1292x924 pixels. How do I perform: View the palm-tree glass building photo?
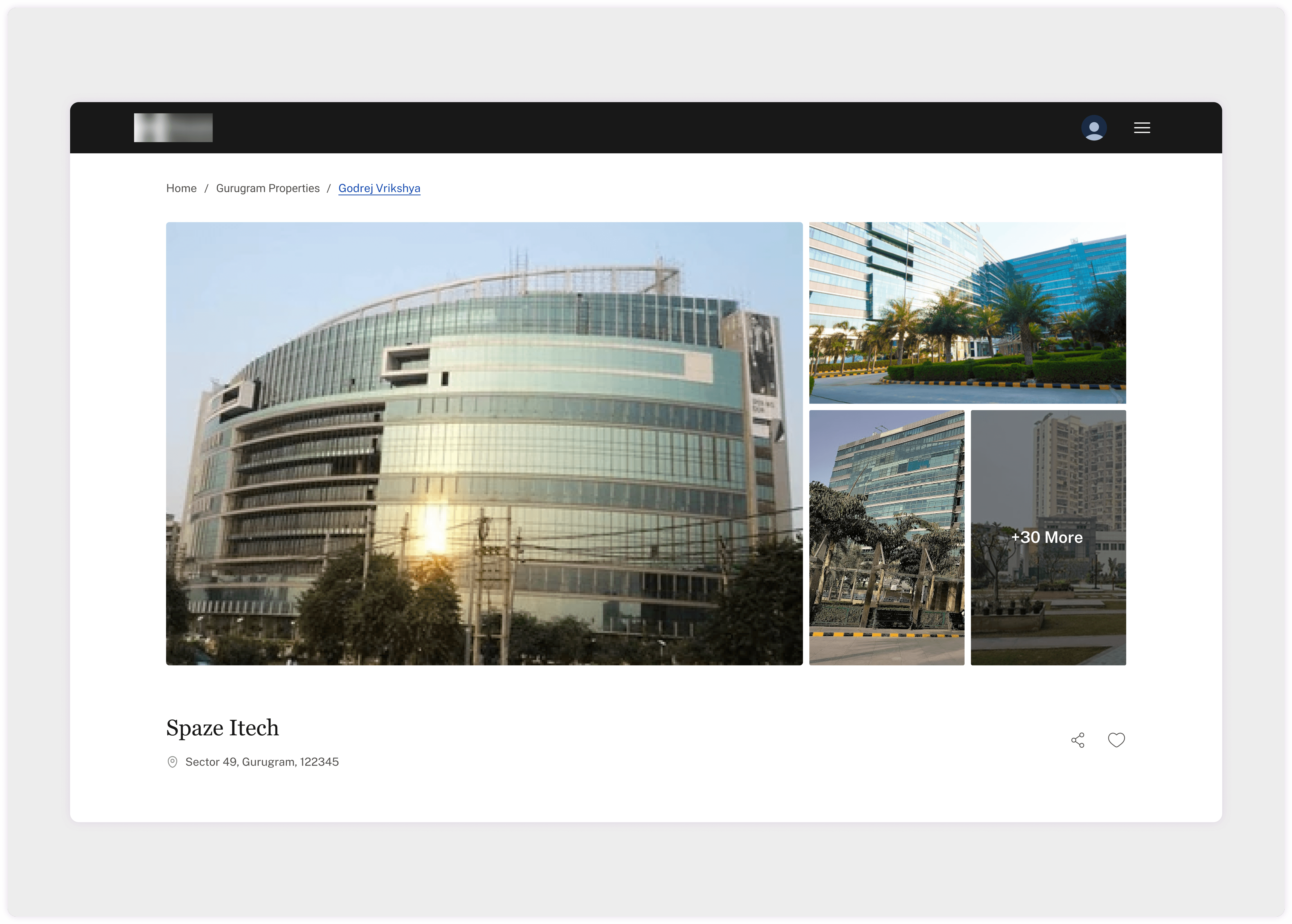[967, 312]
